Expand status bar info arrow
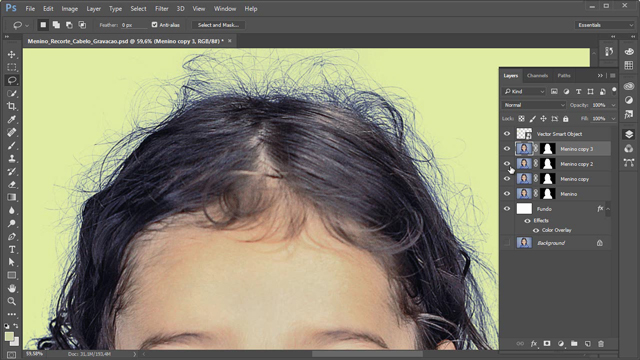This screenshot has width=640, height=360. click(x=134, y=354)
